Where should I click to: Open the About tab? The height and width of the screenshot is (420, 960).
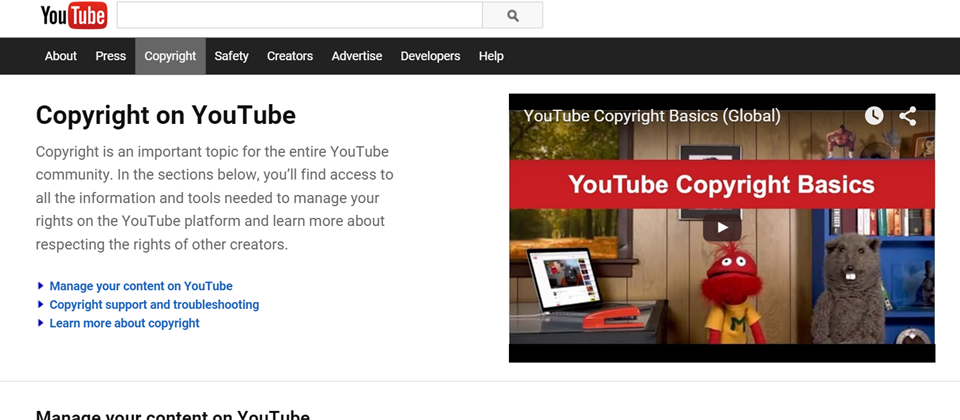61,56
